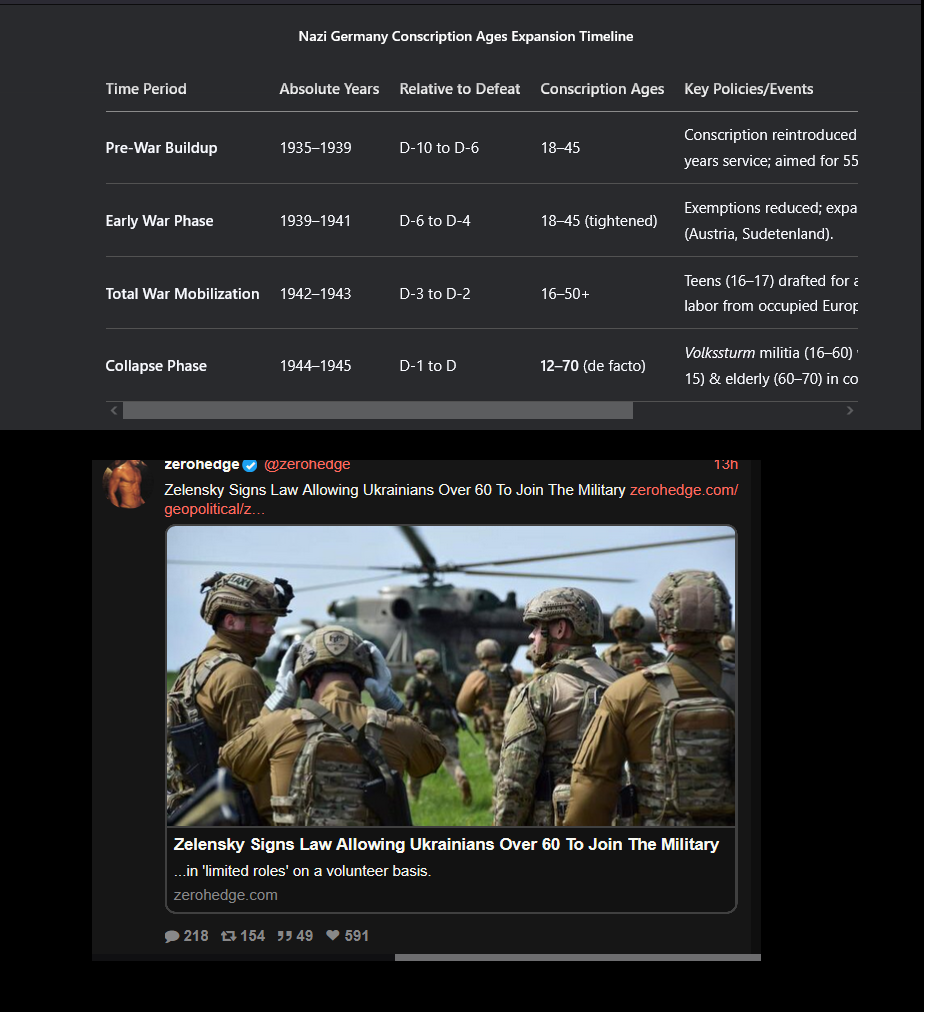The height and width of the screenshot is (1012, 928).
Task: Click the reply icon with 218 comments
Action: (172, 936)
